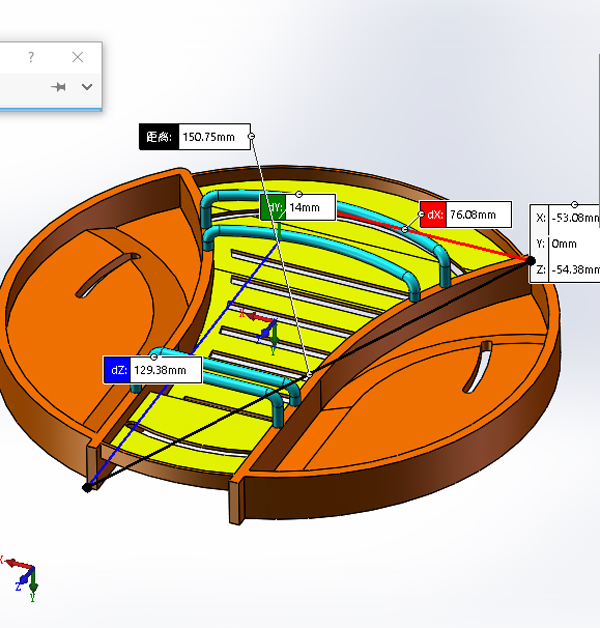This screenshot has height=628, width=600.
Task: Select the 150.75mm distance callout
Action: point(212,137)
